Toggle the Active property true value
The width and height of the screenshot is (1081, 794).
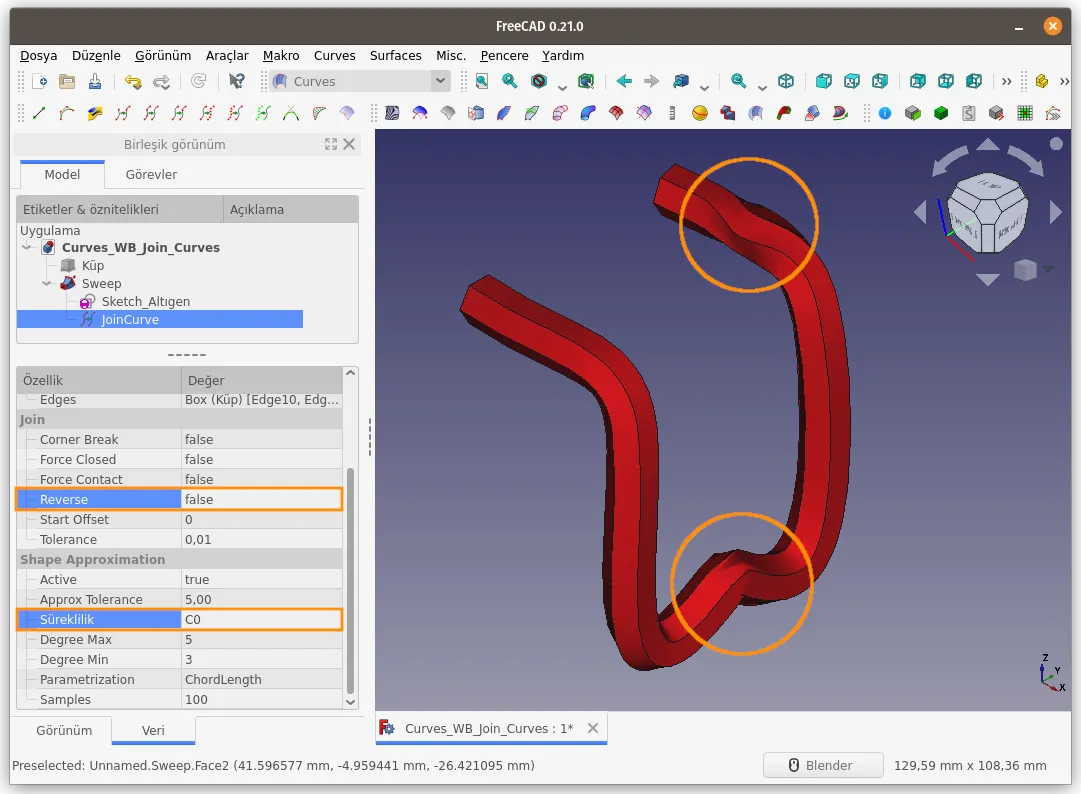261,579
